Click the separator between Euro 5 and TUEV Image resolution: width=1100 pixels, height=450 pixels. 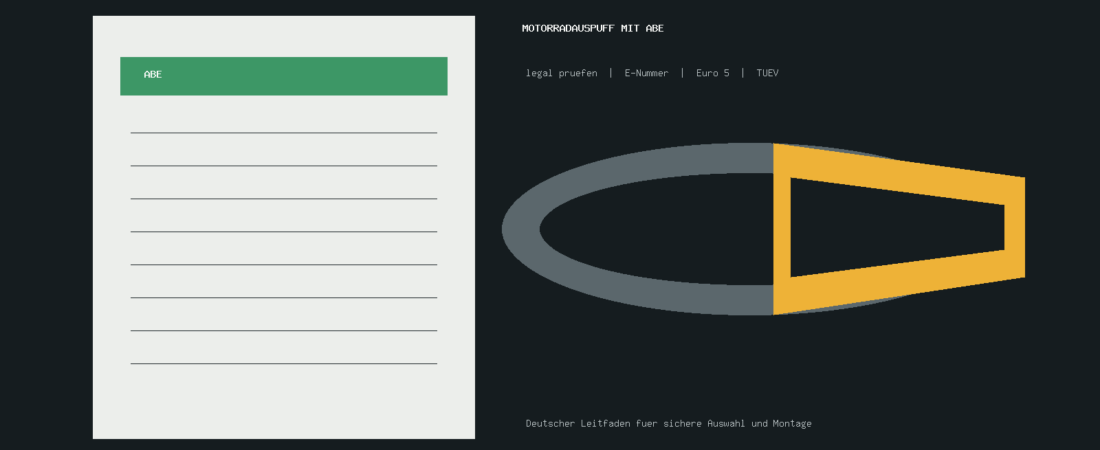(743, 73)
